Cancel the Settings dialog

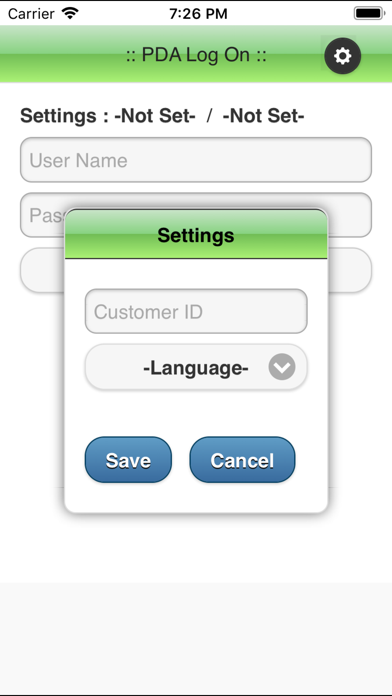point(242,460)
